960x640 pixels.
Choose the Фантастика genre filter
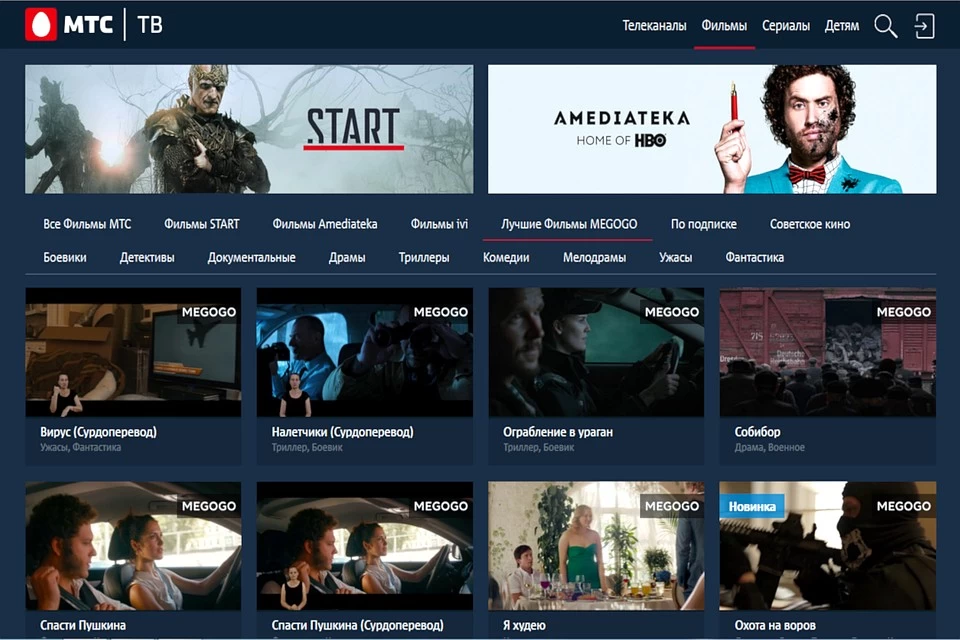755,257
